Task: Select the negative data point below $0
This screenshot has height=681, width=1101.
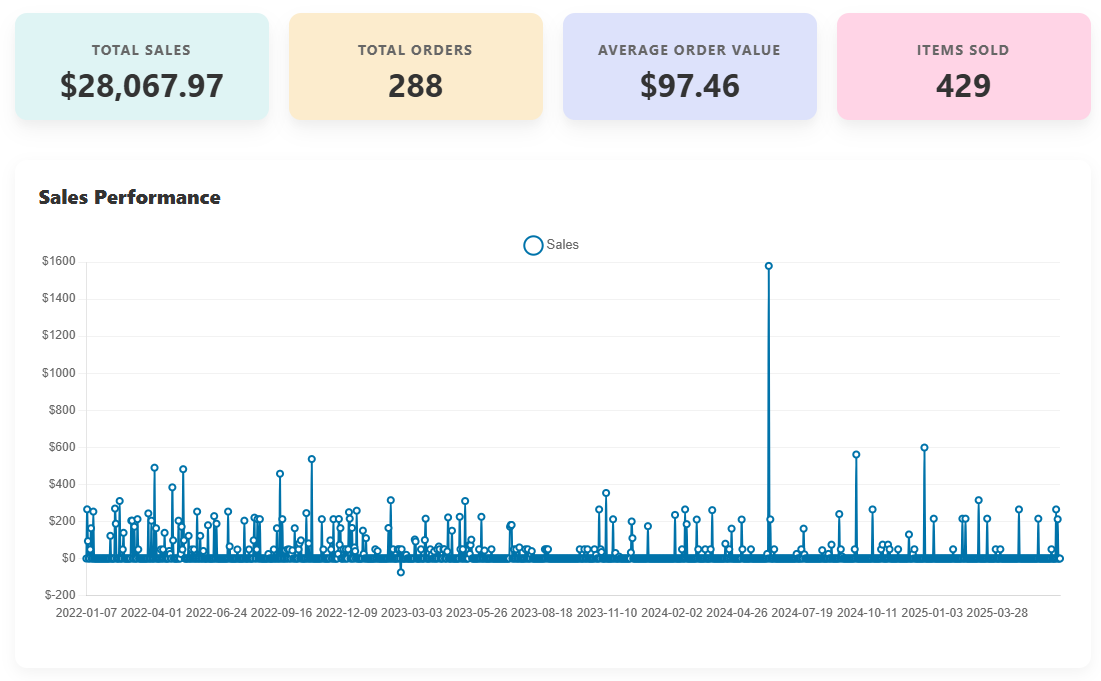Action: [x=401, y=572]
